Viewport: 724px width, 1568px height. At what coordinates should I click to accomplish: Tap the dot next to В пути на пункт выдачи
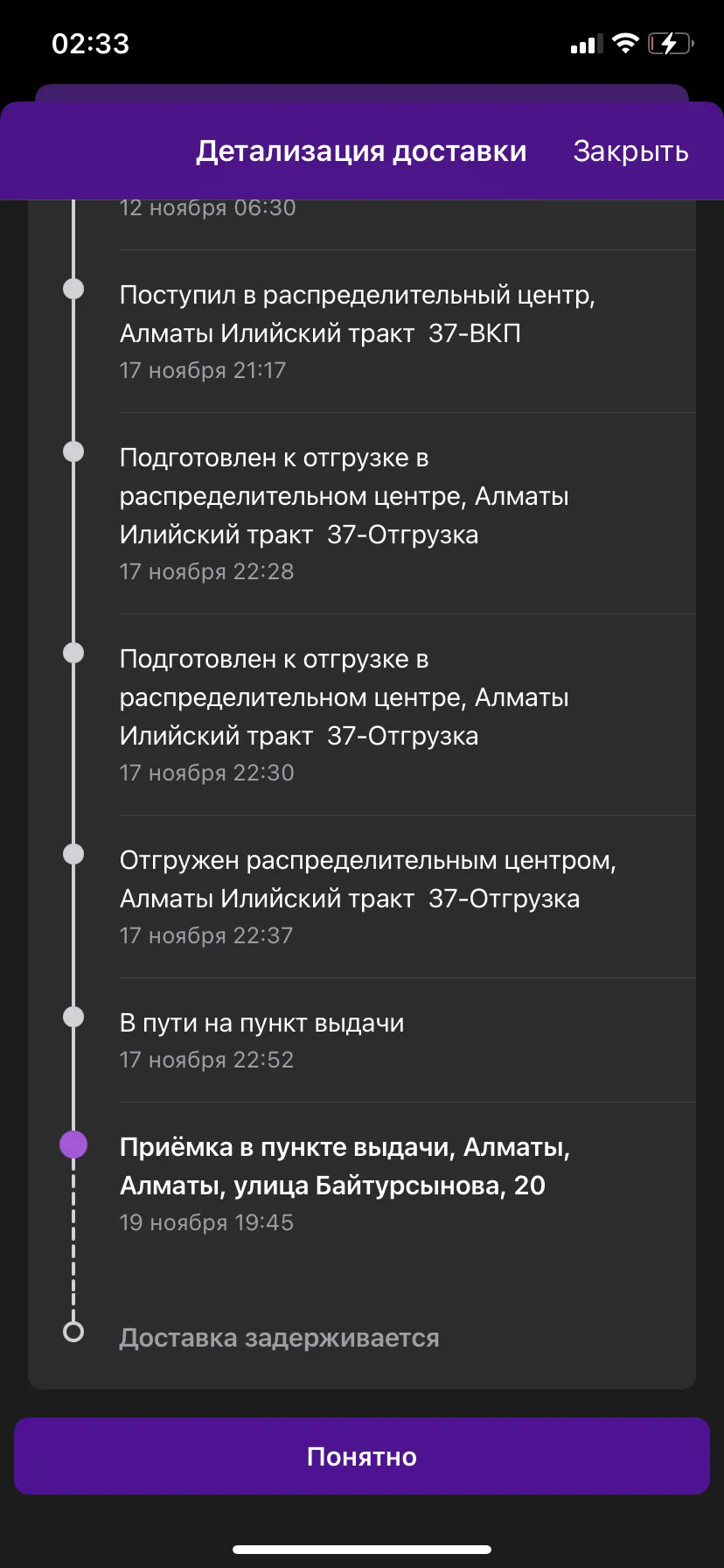73,1017
